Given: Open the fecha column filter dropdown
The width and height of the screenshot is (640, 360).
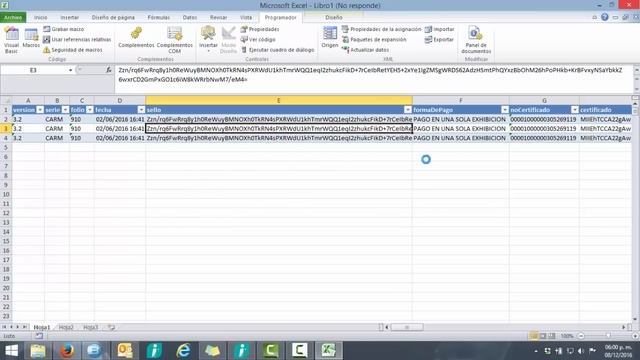Looking at the screenshot, I should pyautogui.click(x=141, y=110).
